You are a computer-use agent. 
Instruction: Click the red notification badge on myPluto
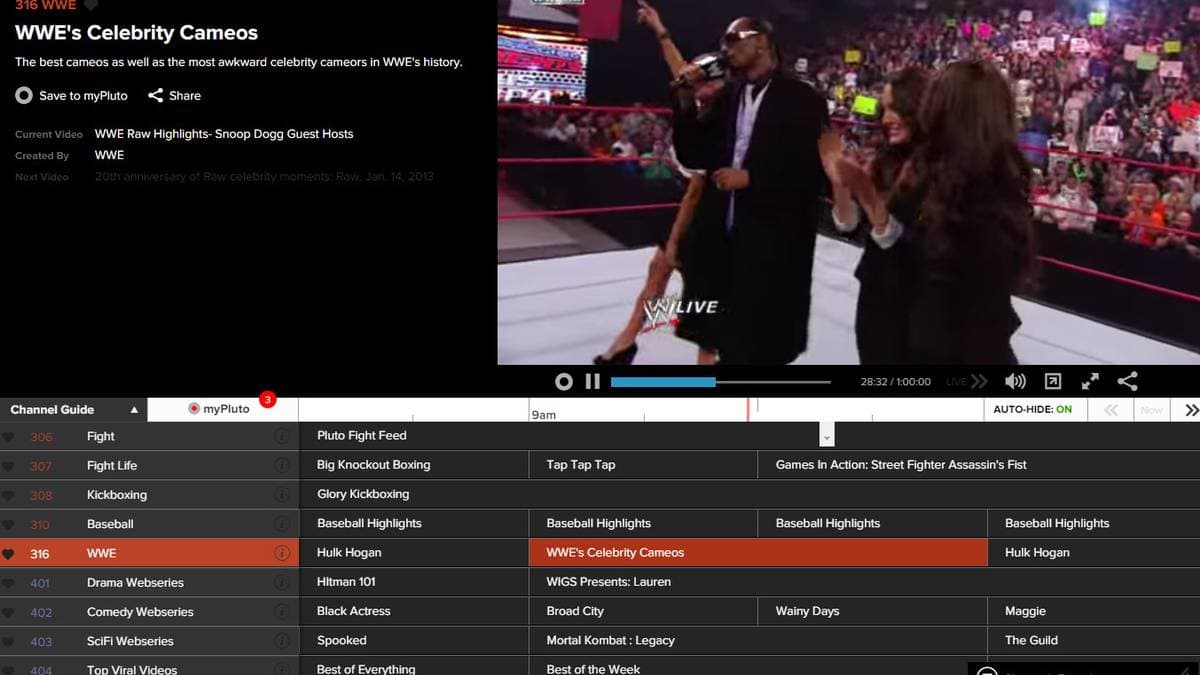267,400
